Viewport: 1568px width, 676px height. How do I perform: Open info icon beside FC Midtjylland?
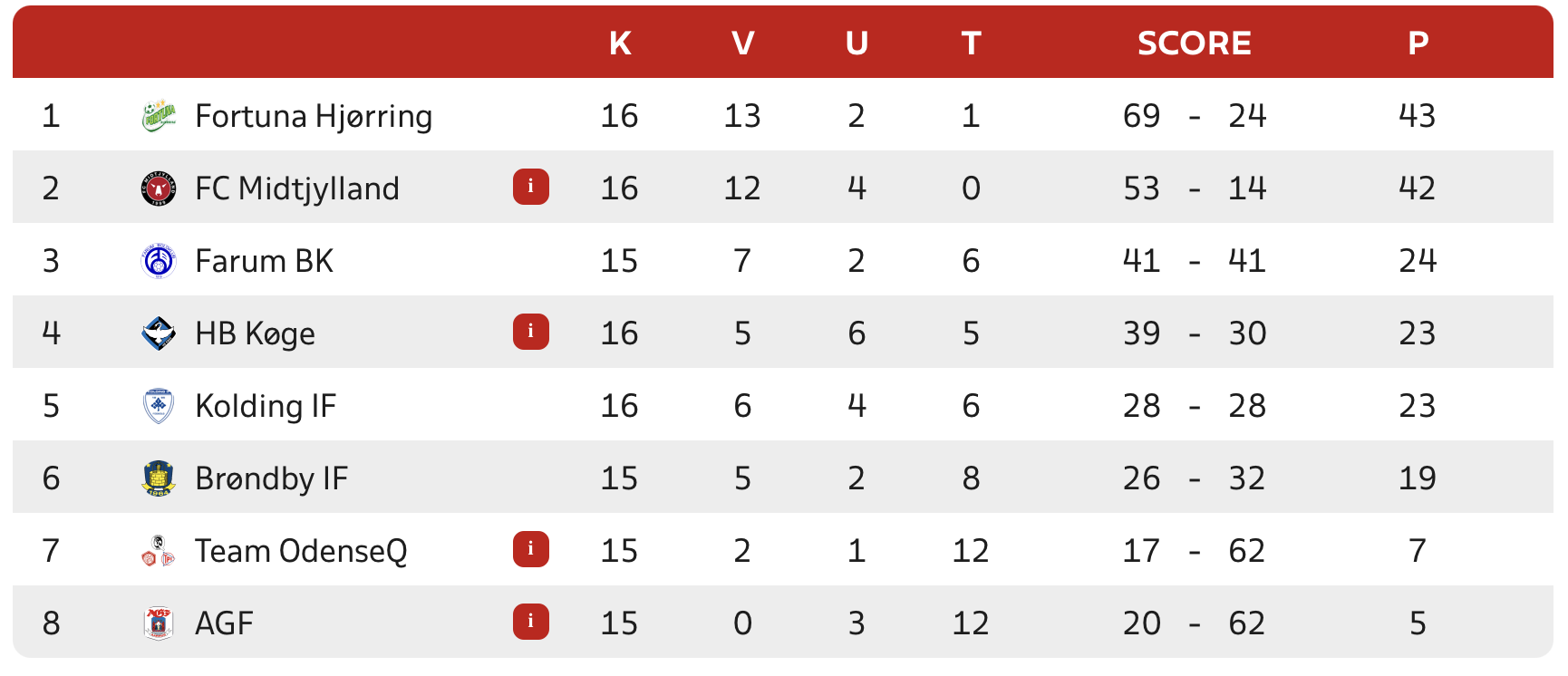pos(531,187)
